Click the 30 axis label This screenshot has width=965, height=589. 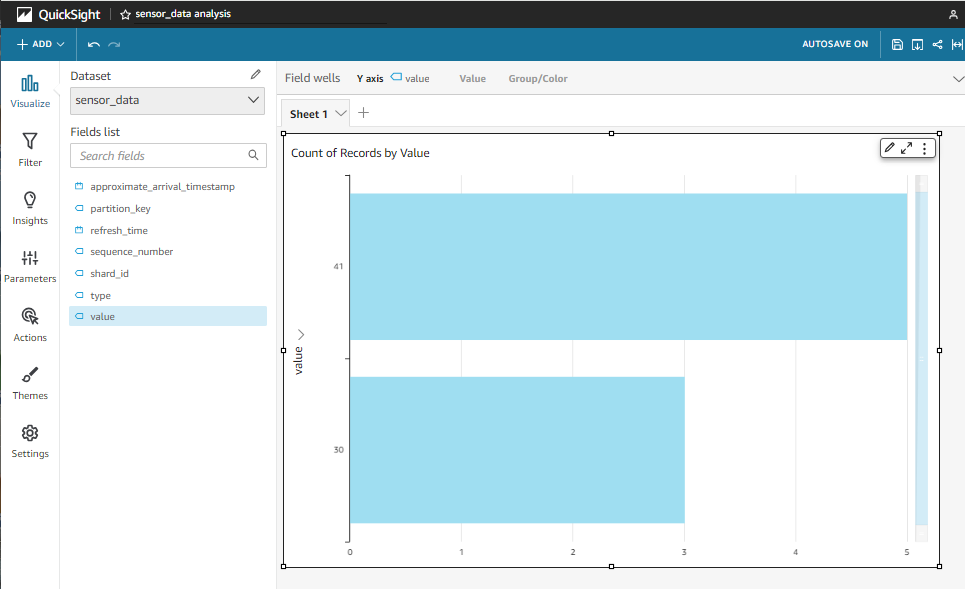(x=338, y=450)
